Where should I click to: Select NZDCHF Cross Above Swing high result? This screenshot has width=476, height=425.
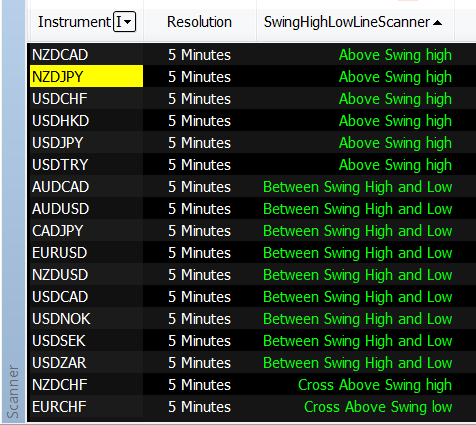pos(375,385)
